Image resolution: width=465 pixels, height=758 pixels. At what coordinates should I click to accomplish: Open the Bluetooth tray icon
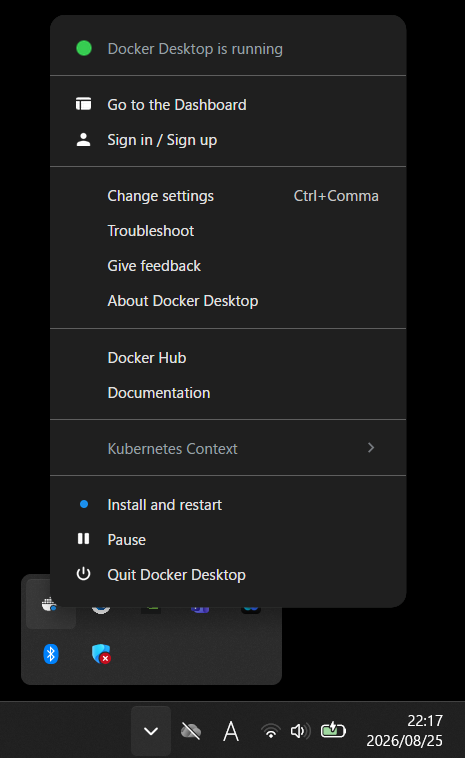[x=51, y=654]
